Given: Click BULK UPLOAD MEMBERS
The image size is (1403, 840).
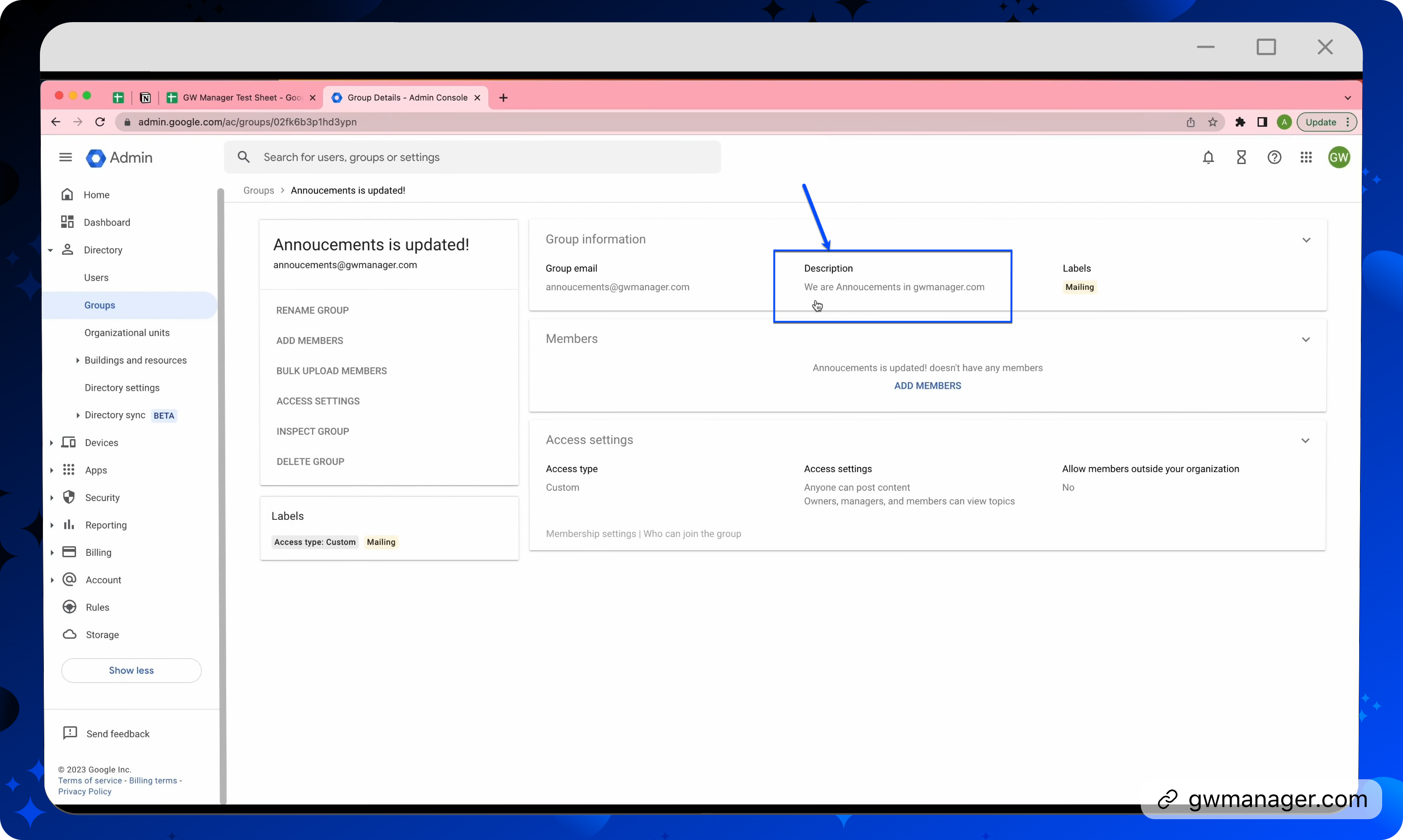Looking at the screenshot, I should 331,371.
